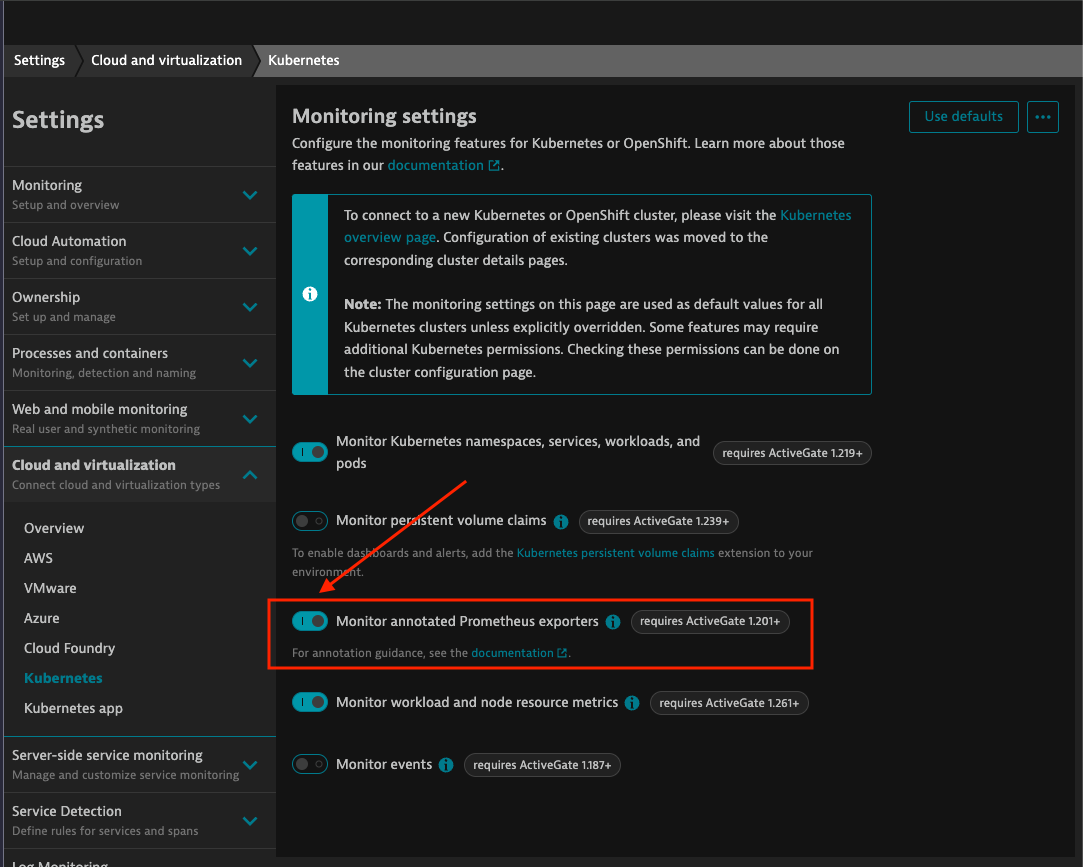Select Kubernetes app in the sidebar
Screen dimensions: 1083x867
tap(73, 708)
